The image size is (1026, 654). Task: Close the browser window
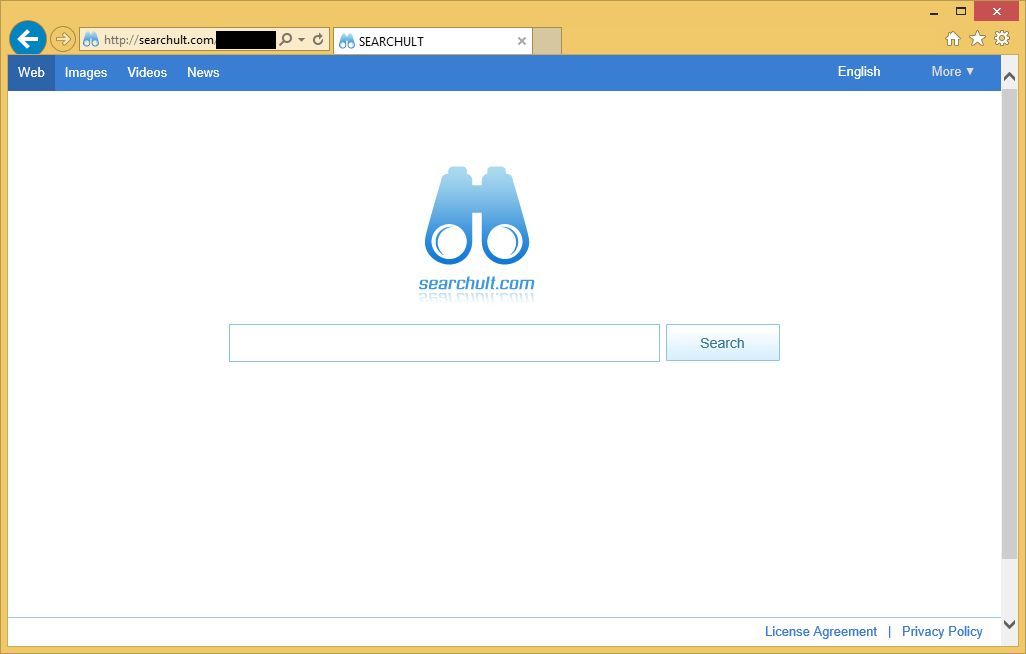point(997,11)
